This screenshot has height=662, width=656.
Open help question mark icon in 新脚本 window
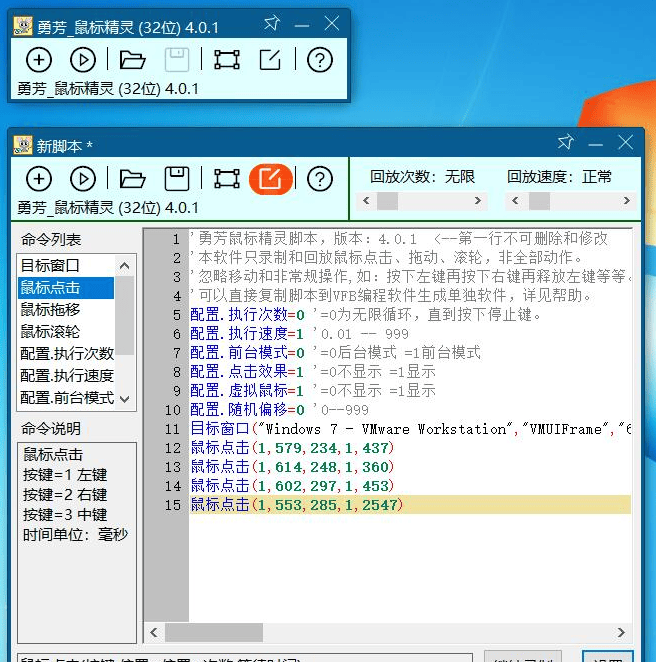tap(319, 179)
